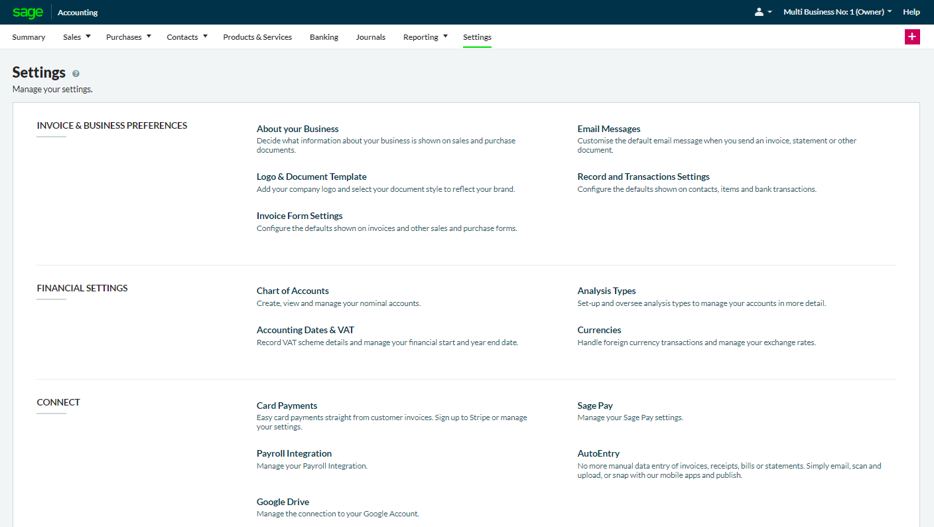The image size is (934, 527).
Task: Open Logo & Document Template settings
Action: click(311, 177)
